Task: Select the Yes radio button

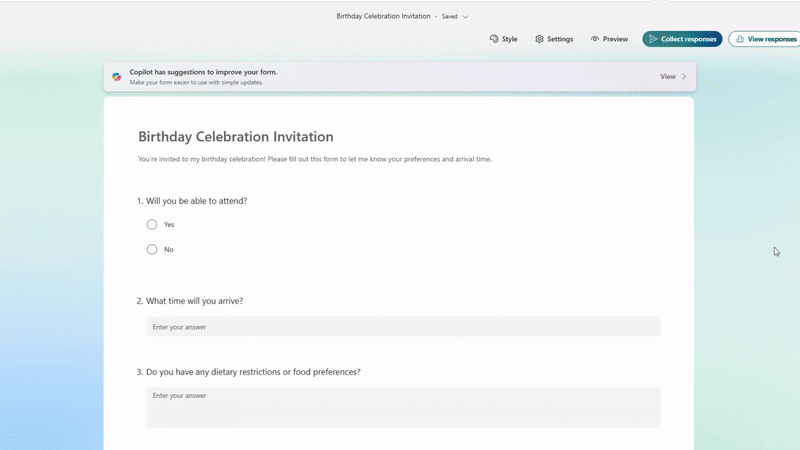Action: 152,224
